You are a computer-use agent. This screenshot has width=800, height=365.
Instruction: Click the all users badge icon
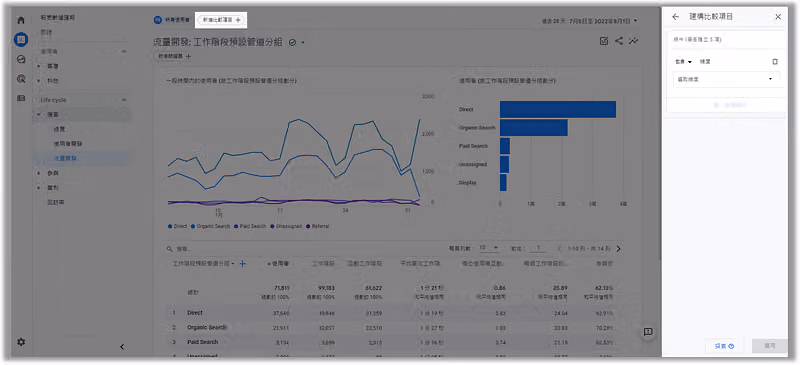pyautogui.click(x=159, y=20)
